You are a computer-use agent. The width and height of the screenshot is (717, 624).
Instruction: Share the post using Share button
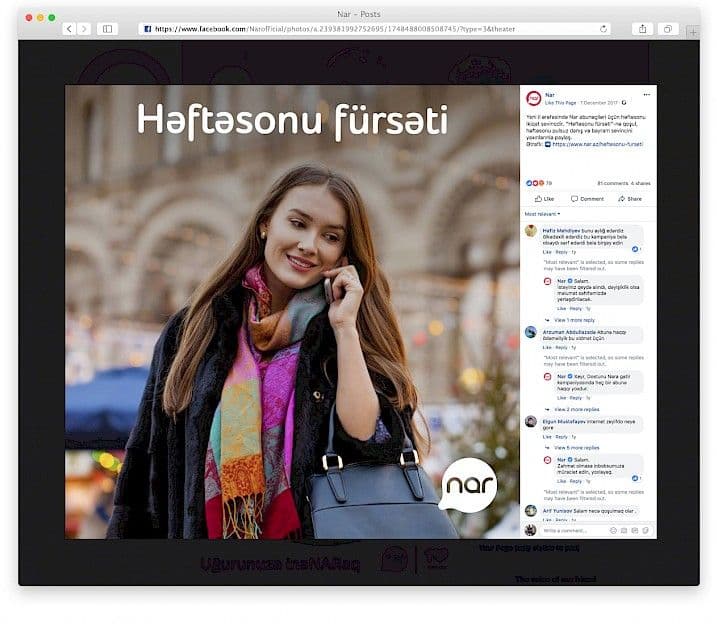tap(630, 199)
